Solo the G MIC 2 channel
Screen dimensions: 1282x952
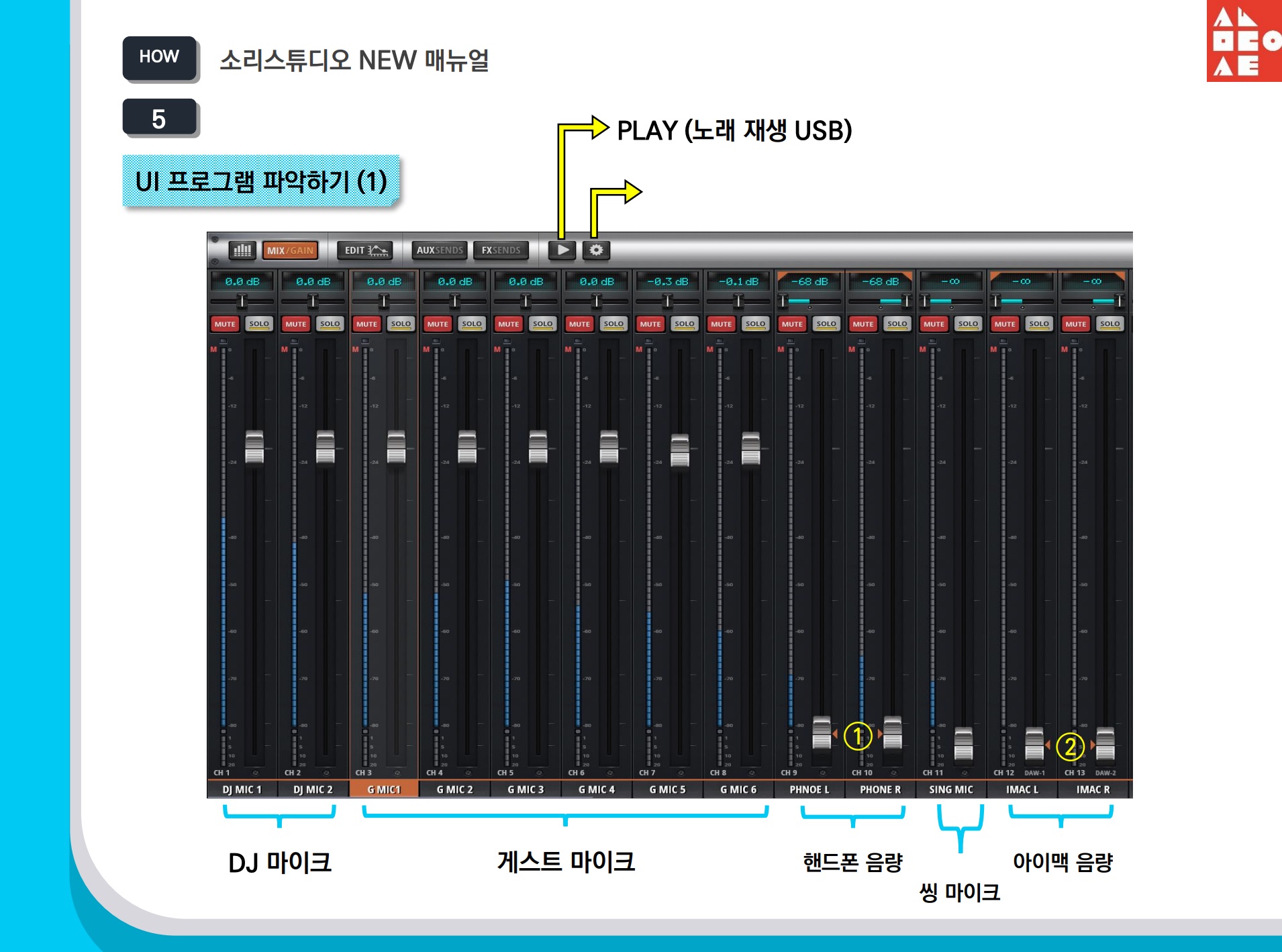[x=472, y=324]
